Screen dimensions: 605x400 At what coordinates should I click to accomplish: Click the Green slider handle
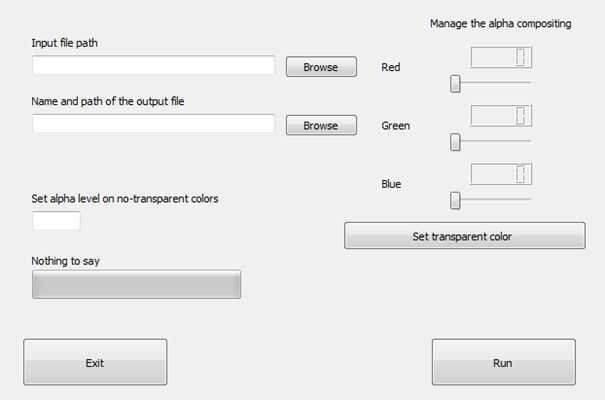[x=455, y=142]
